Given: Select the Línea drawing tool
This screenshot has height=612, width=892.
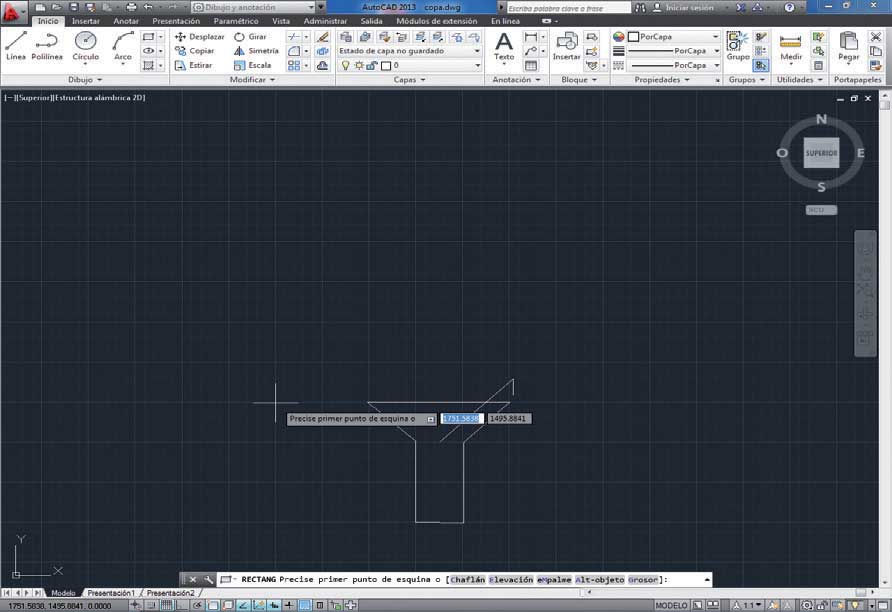Looking at the screenshot, I should (16, 46).
